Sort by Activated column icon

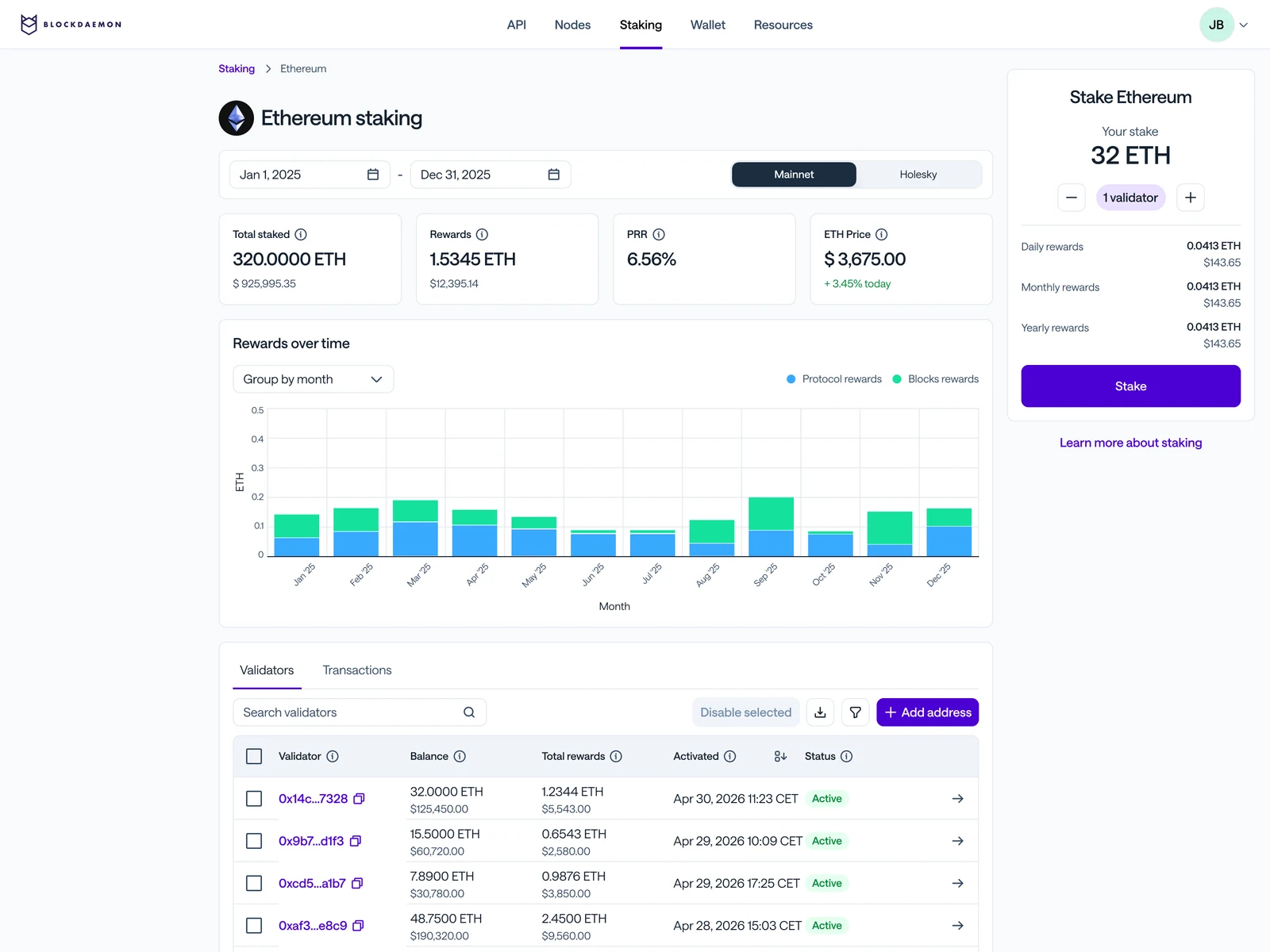[x=780, y=757]
